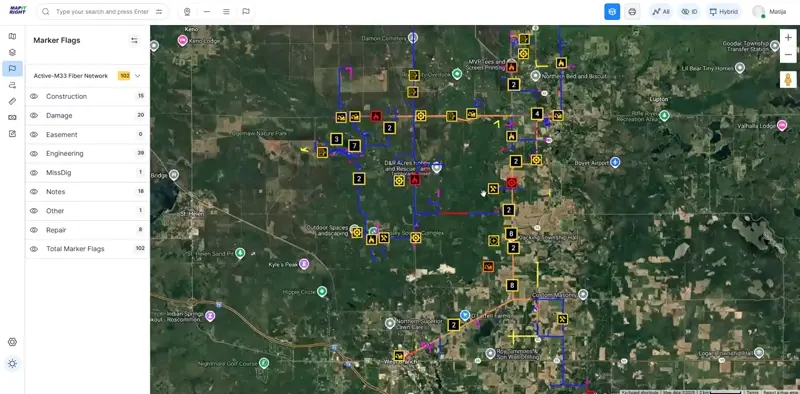This screenshot has height=394, width=800.
Task: Open the ID visibility dropdown
Action: (689, 11)
